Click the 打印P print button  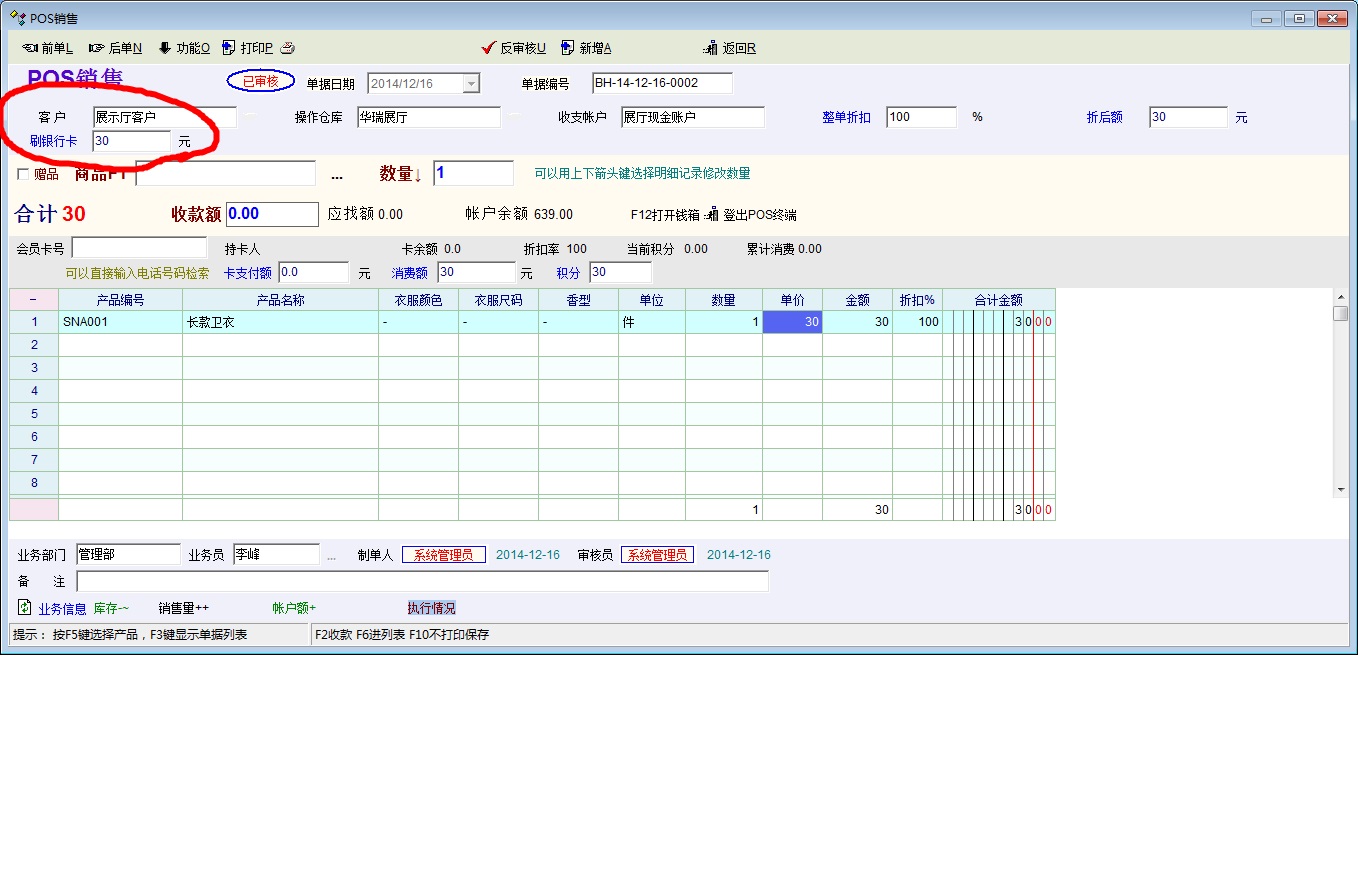pyautogui.click(x=248, y=48)
